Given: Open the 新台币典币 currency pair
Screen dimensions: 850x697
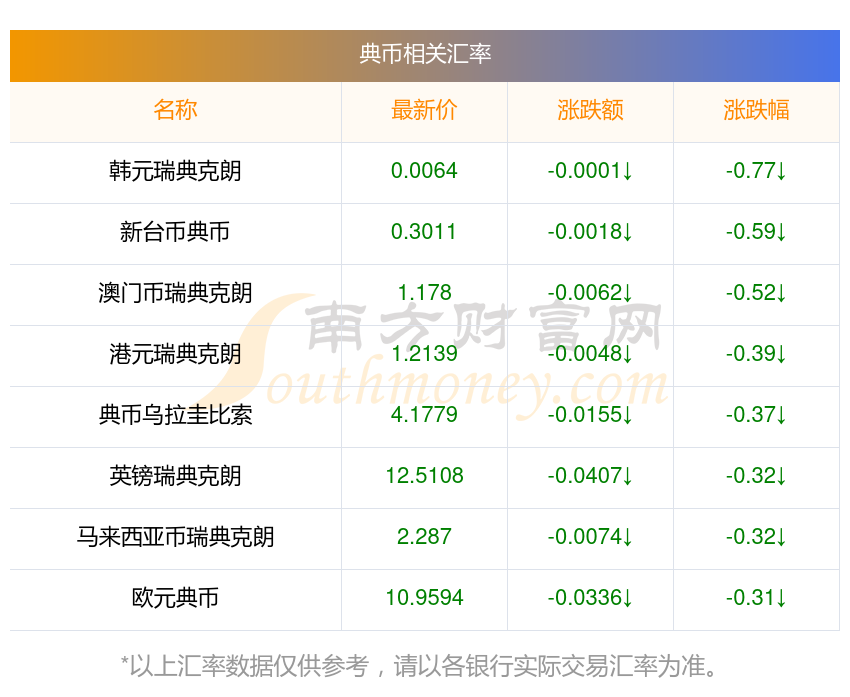Looking at the screenshot, I should 175,232.
